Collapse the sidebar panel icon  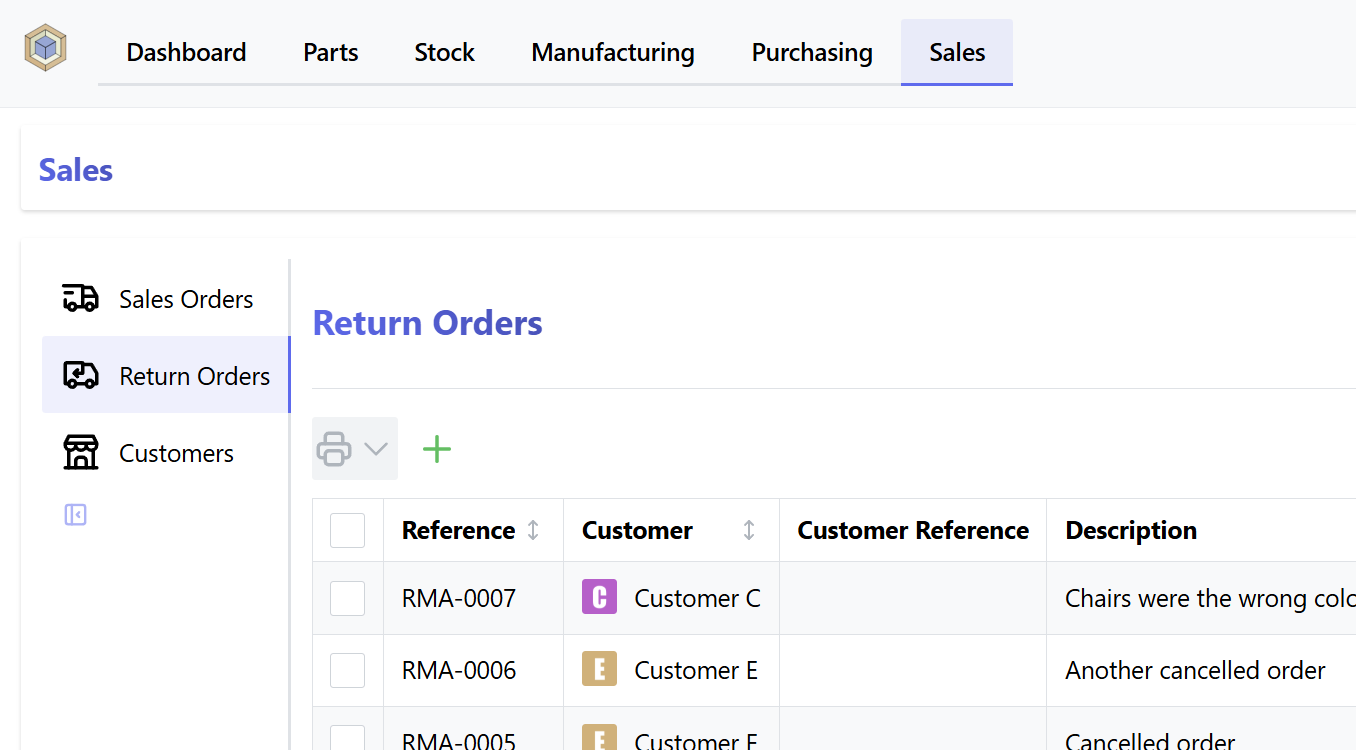75,514
